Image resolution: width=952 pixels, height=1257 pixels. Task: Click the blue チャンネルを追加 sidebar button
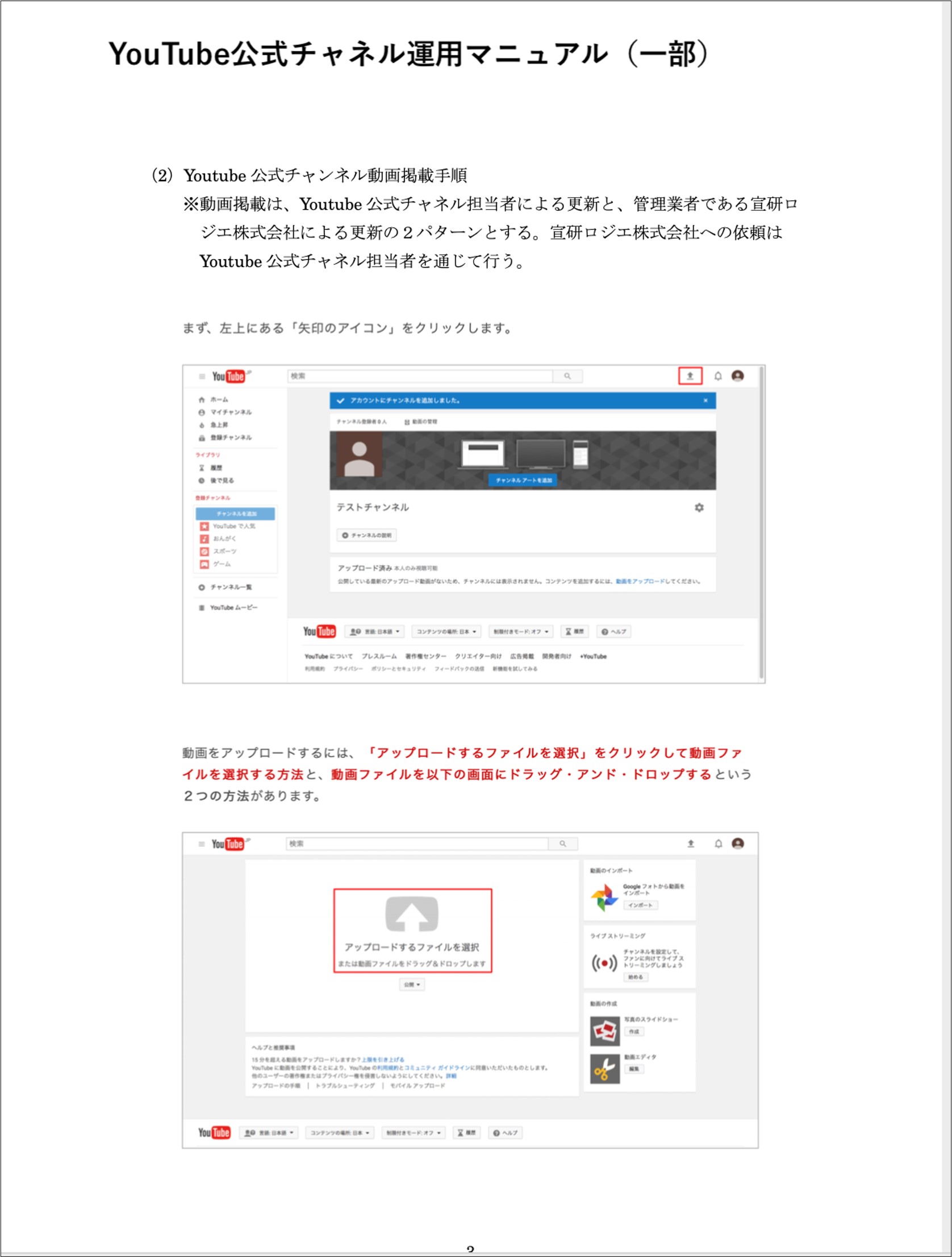pyautogui.click(x=235, y=513)
